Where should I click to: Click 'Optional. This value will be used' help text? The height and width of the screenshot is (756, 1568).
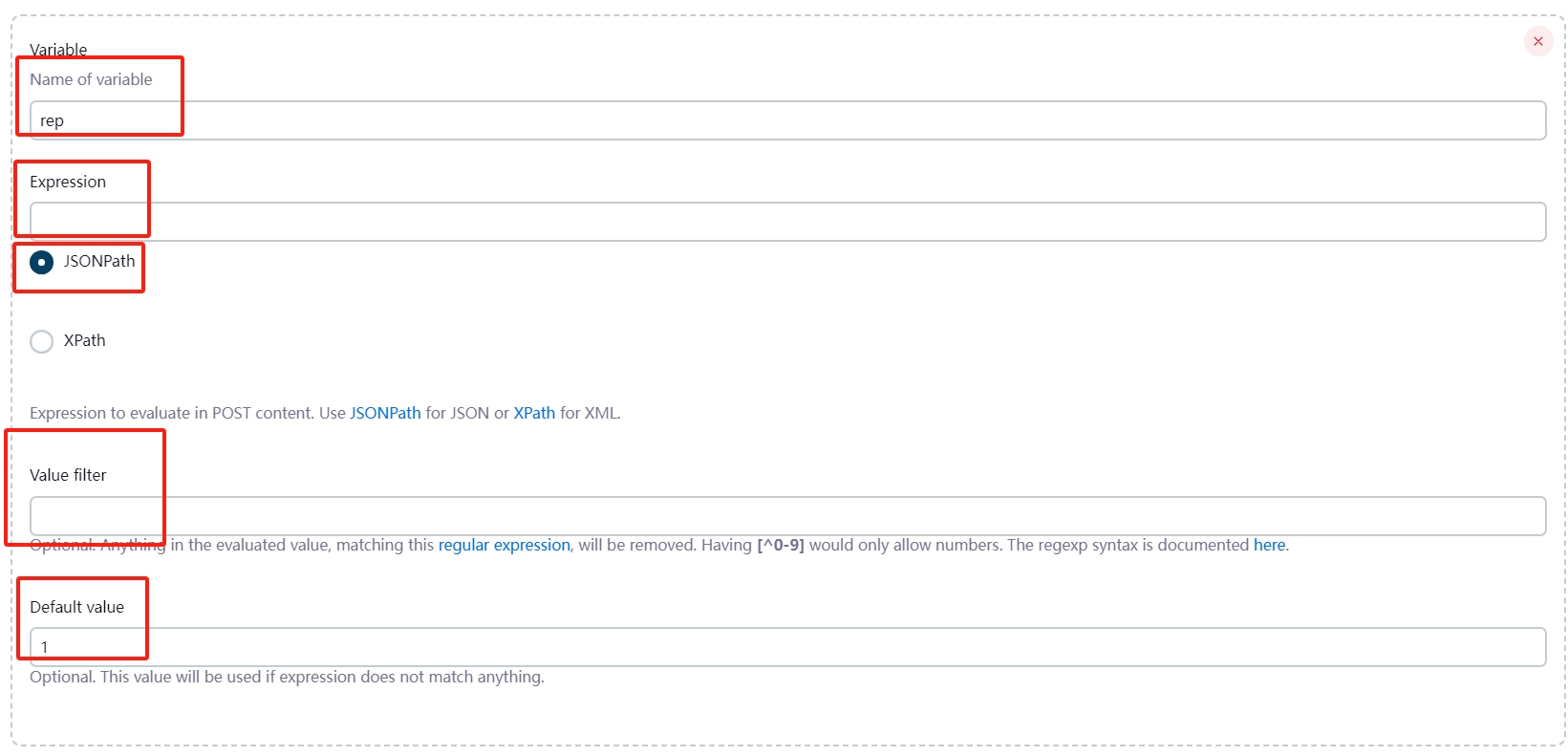[287, 677]
